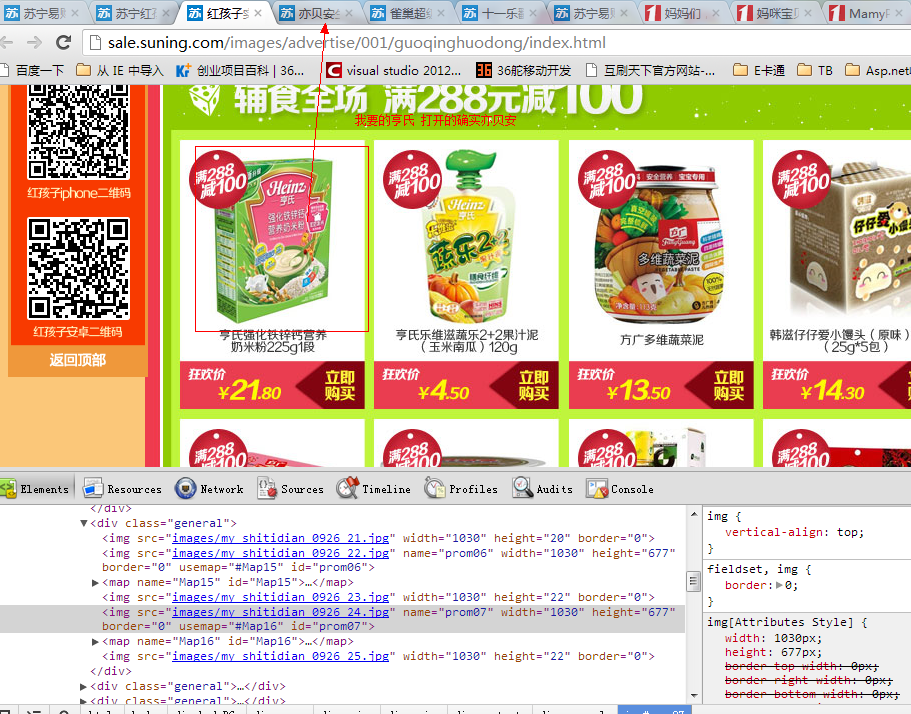The image size is (911, 714).
Task: Open the Resources panel in DevTools
Action: [x=123, y=489]
